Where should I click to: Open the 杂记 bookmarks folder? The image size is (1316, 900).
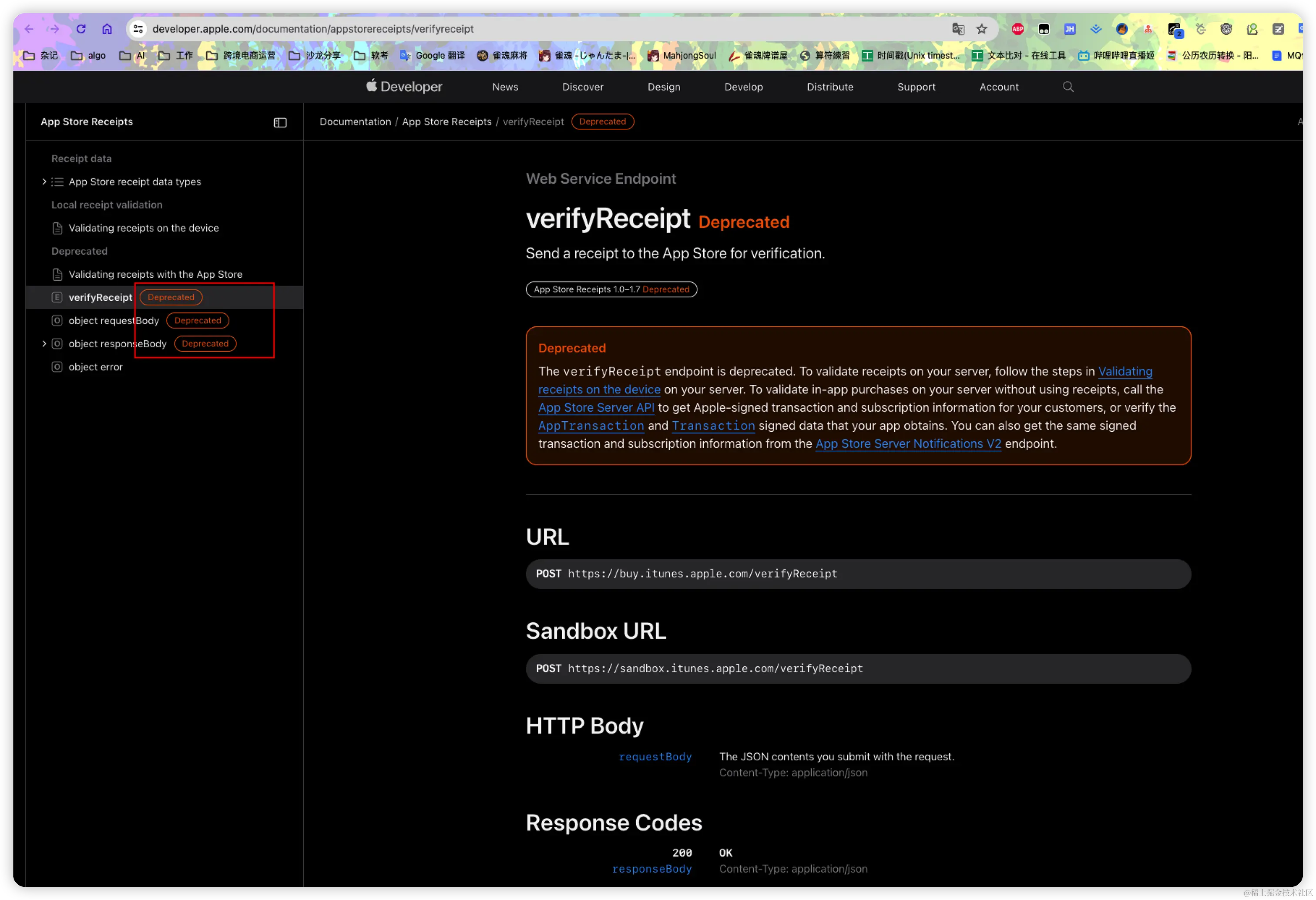[41, 56]
